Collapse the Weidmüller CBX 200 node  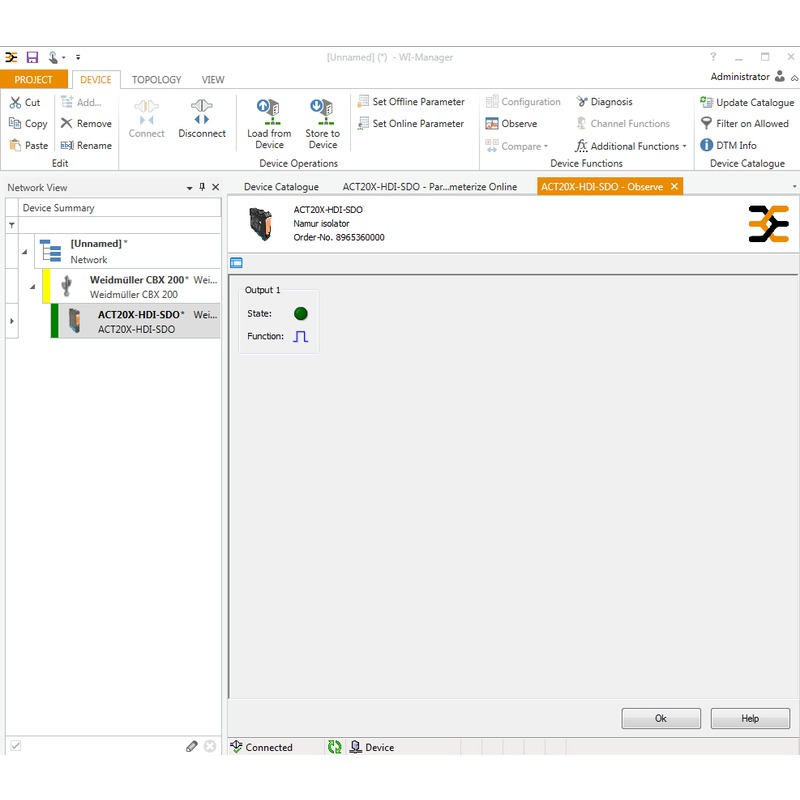click(33, 287)
